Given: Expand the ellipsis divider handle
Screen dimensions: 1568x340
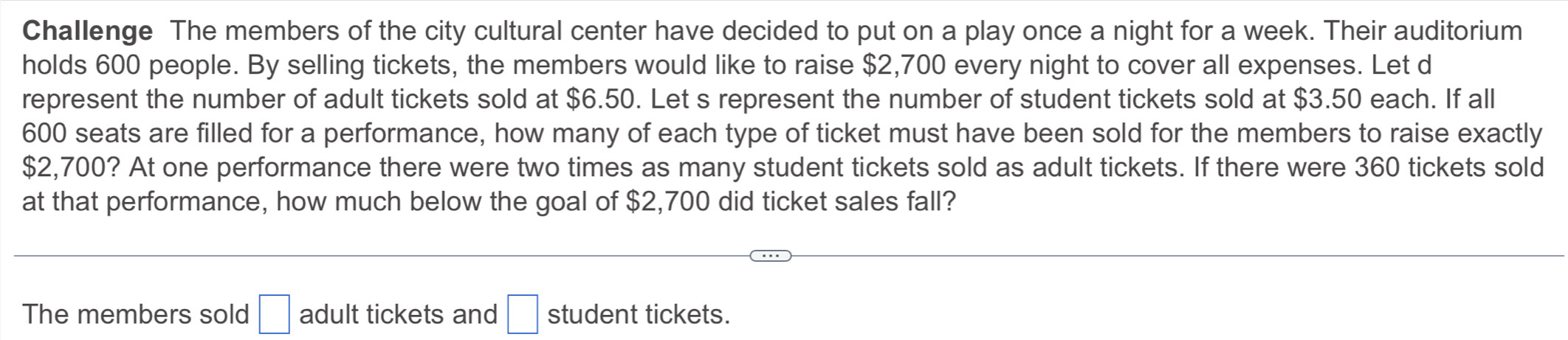Looking at the screenshot, I should [x=770, y=256].
